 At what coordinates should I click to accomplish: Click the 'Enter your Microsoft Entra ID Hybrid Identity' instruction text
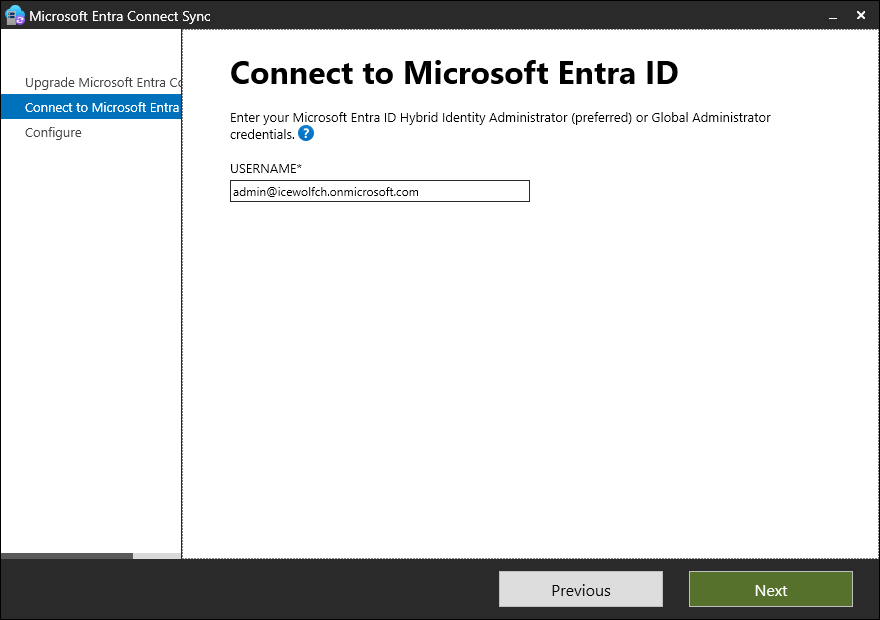coord(500,126)
